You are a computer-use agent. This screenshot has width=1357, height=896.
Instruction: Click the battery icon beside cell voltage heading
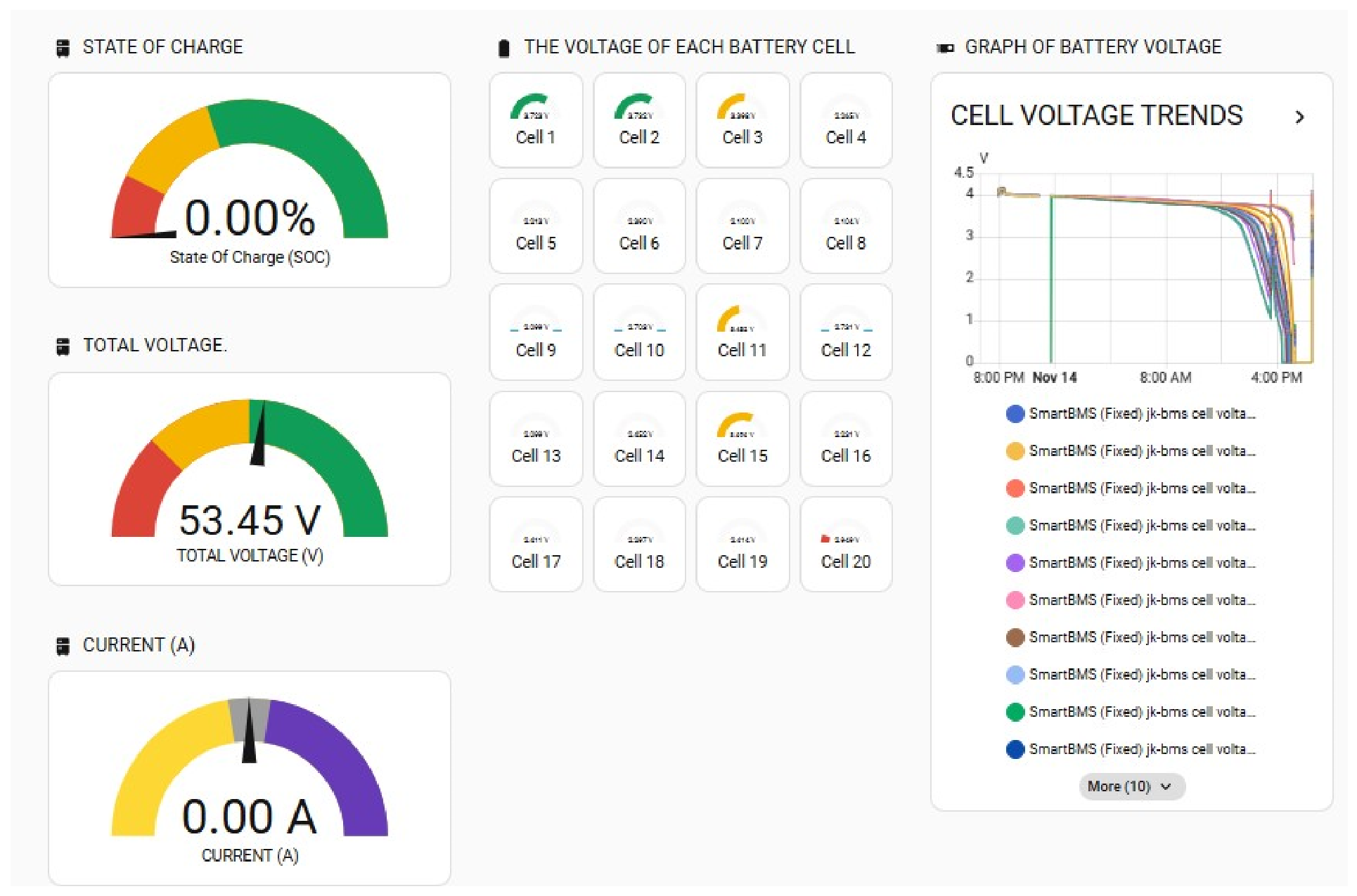tap(503, 48)
